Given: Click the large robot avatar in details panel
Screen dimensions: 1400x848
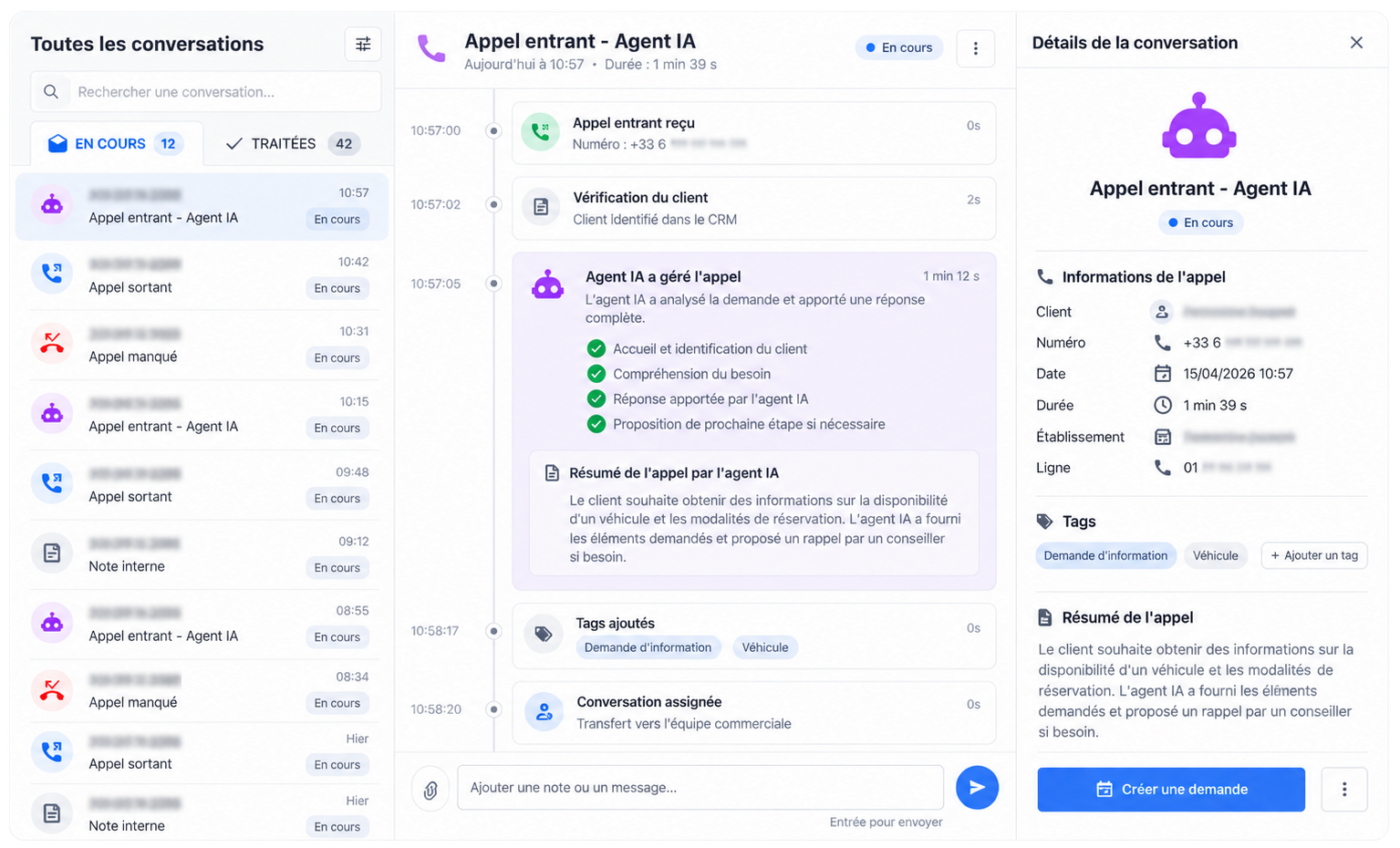Looking at the screenshot, I should [1199, 126].
